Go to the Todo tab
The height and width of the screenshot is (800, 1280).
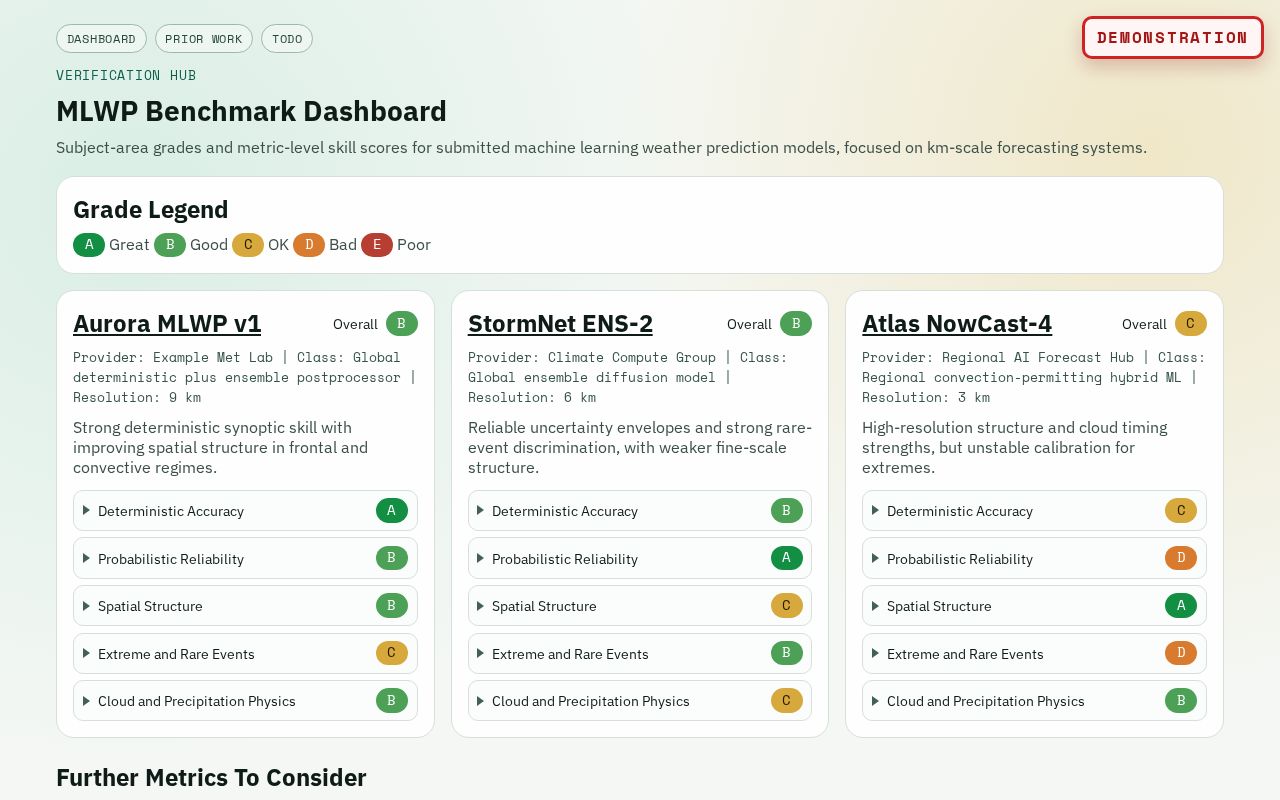pos(287,39)
